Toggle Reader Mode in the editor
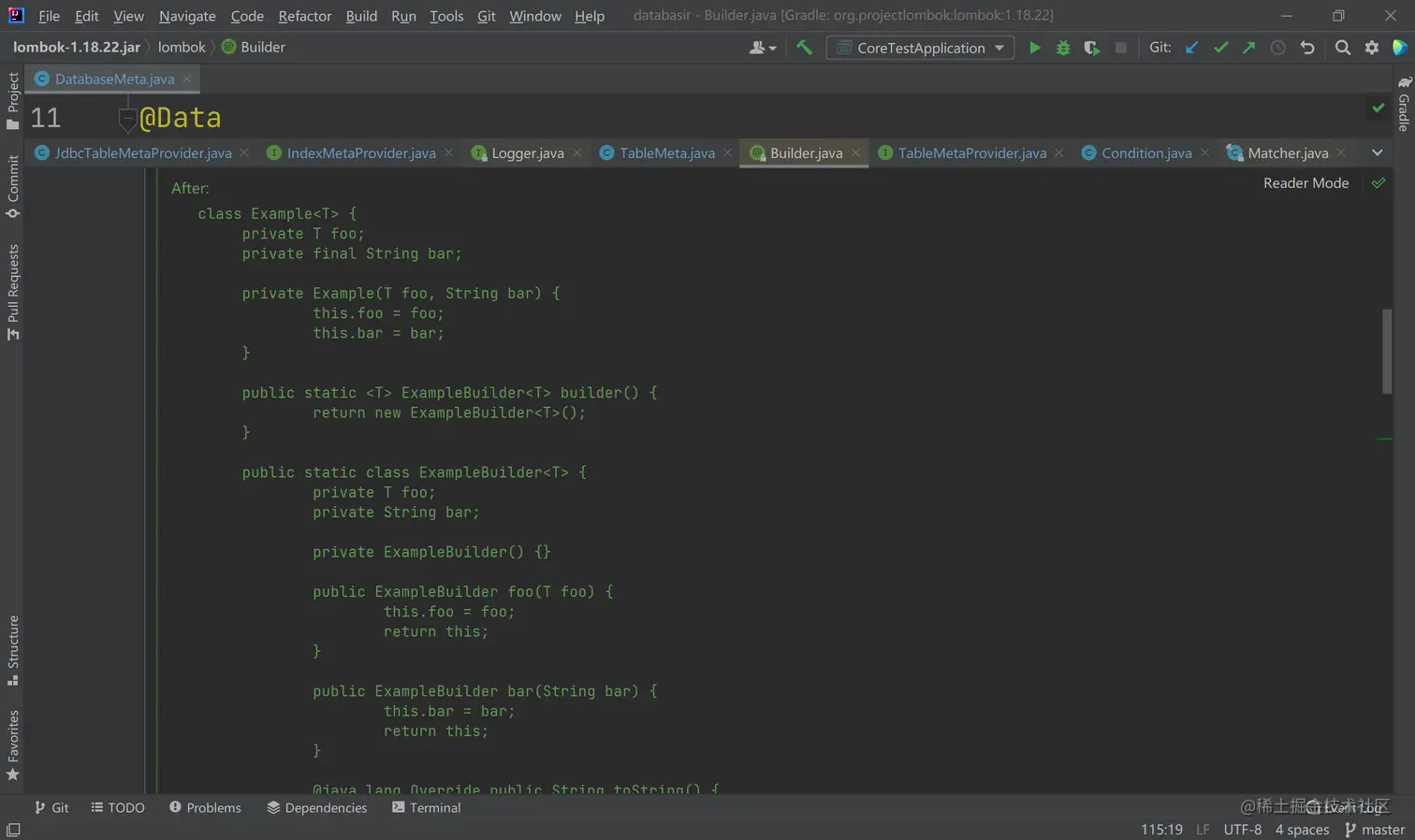The width and height of the screenshot is (1415, 840). (x=1306, y=182)
